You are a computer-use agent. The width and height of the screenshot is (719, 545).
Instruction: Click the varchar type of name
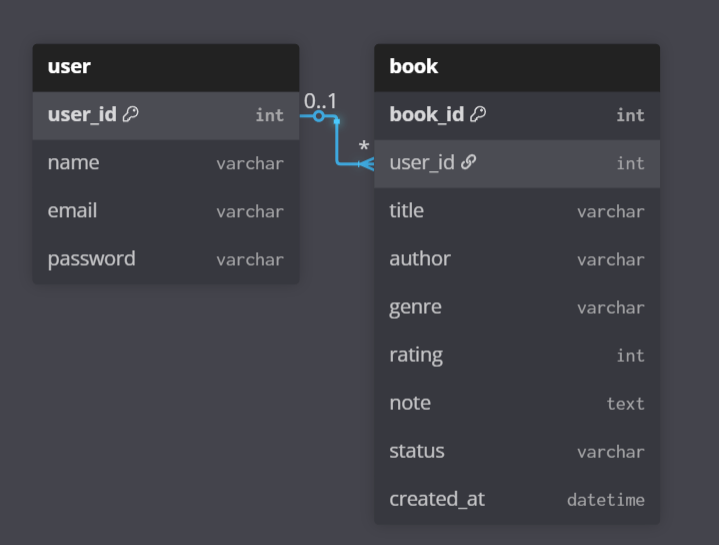(x=250, y=164)
